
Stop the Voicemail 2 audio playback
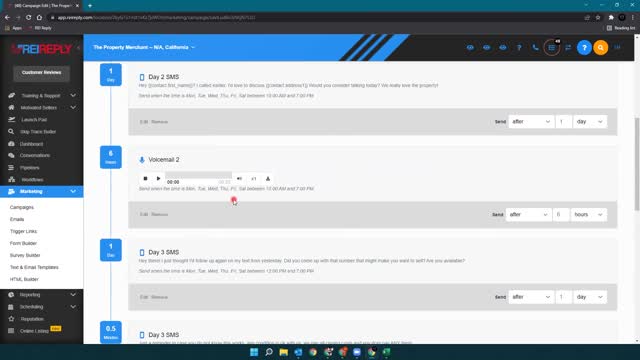pos(145,178)
